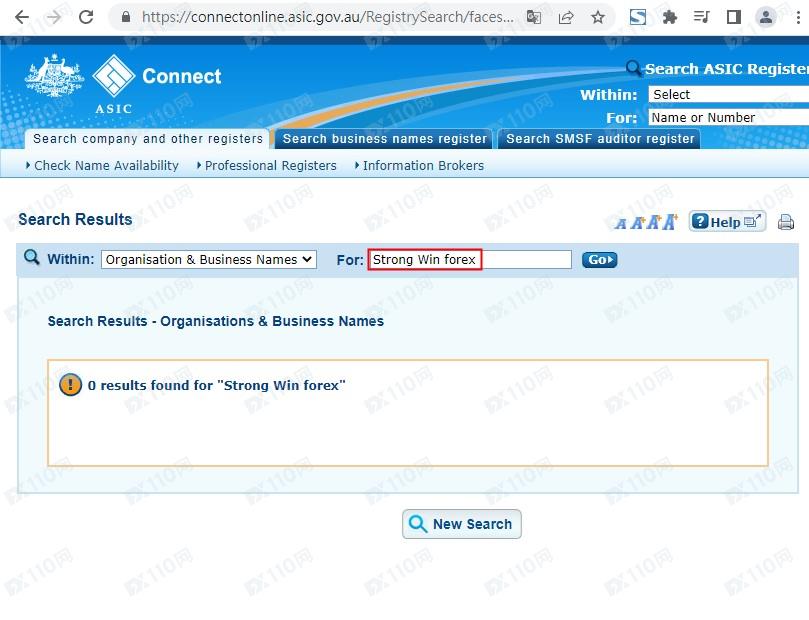Open the Search SMSF auditor register tab
809x620 pixels.
point(599,139)
